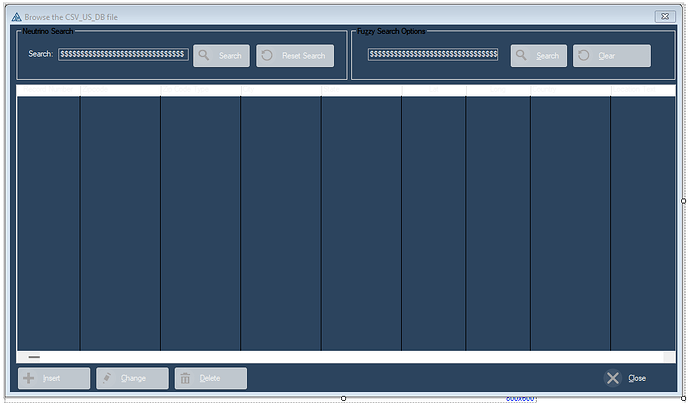Focus the Neutrino Search text field
The width and height of the screenshot is (690, 403).
(x=122, y=55)
